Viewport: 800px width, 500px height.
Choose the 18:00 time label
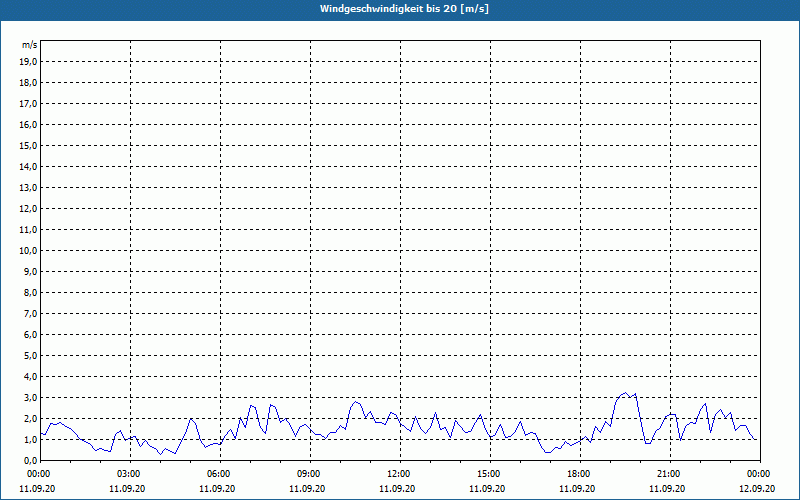[580, 474]
